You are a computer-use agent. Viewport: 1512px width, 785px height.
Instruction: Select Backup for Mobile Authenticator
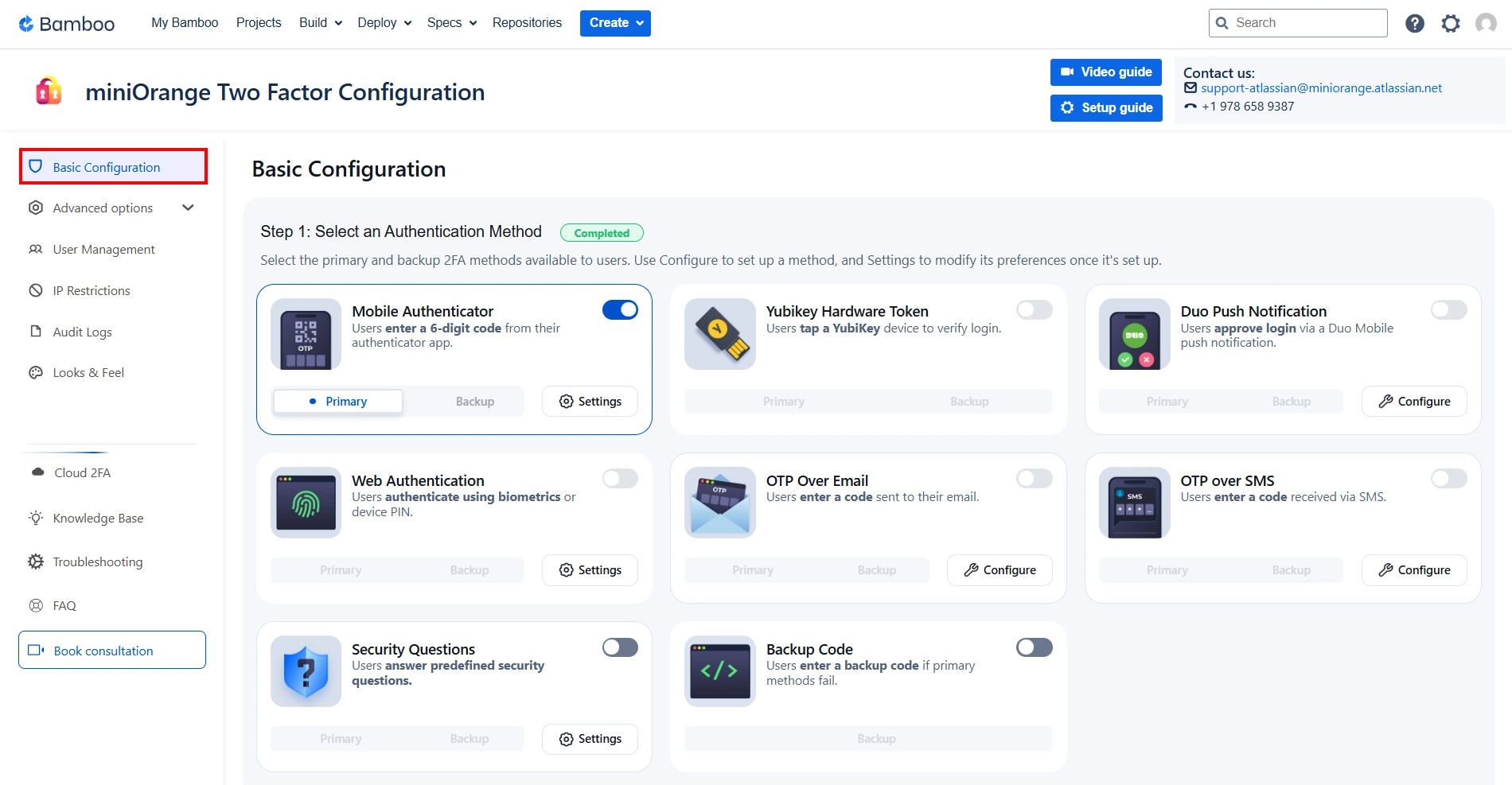(474, 402)
